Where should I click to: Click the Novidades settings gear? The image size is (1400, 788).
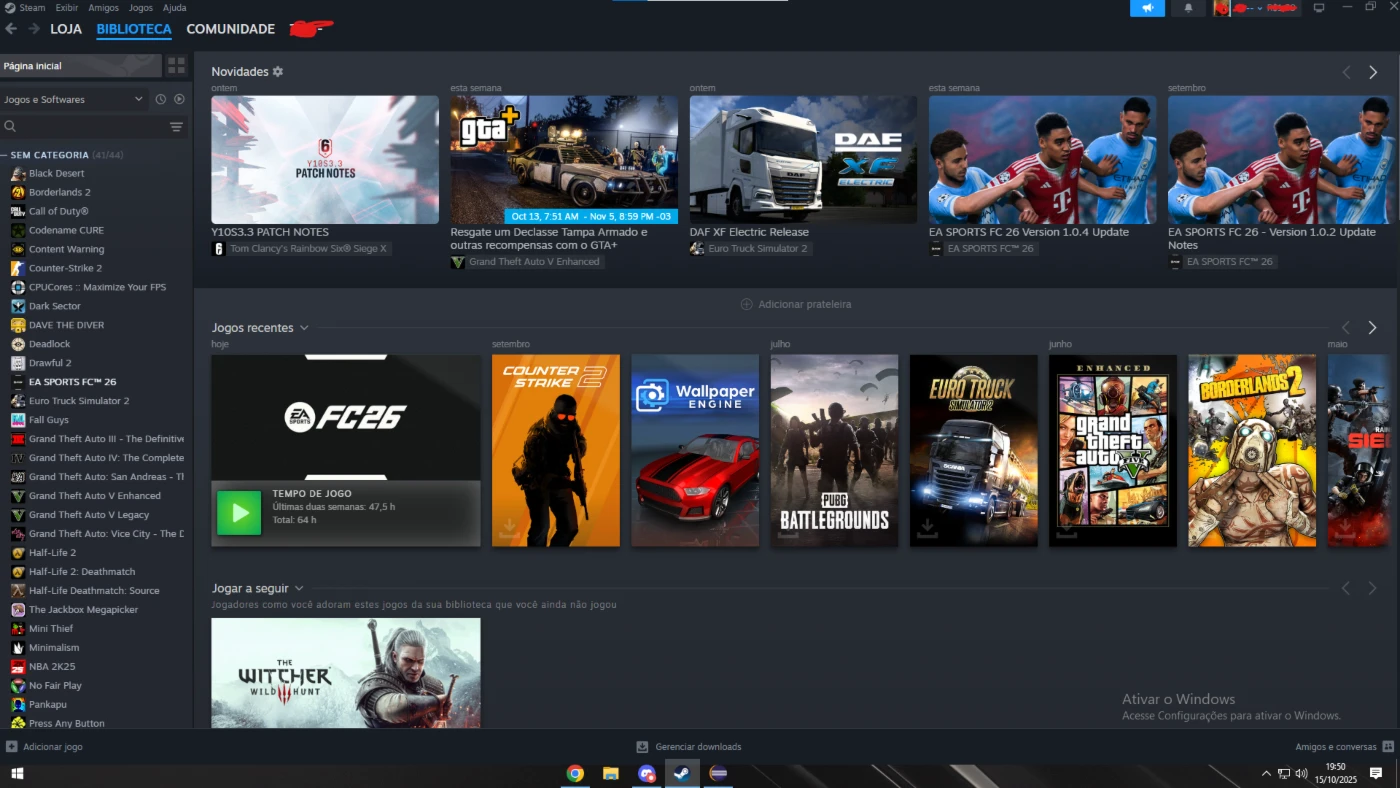point(278,72)
